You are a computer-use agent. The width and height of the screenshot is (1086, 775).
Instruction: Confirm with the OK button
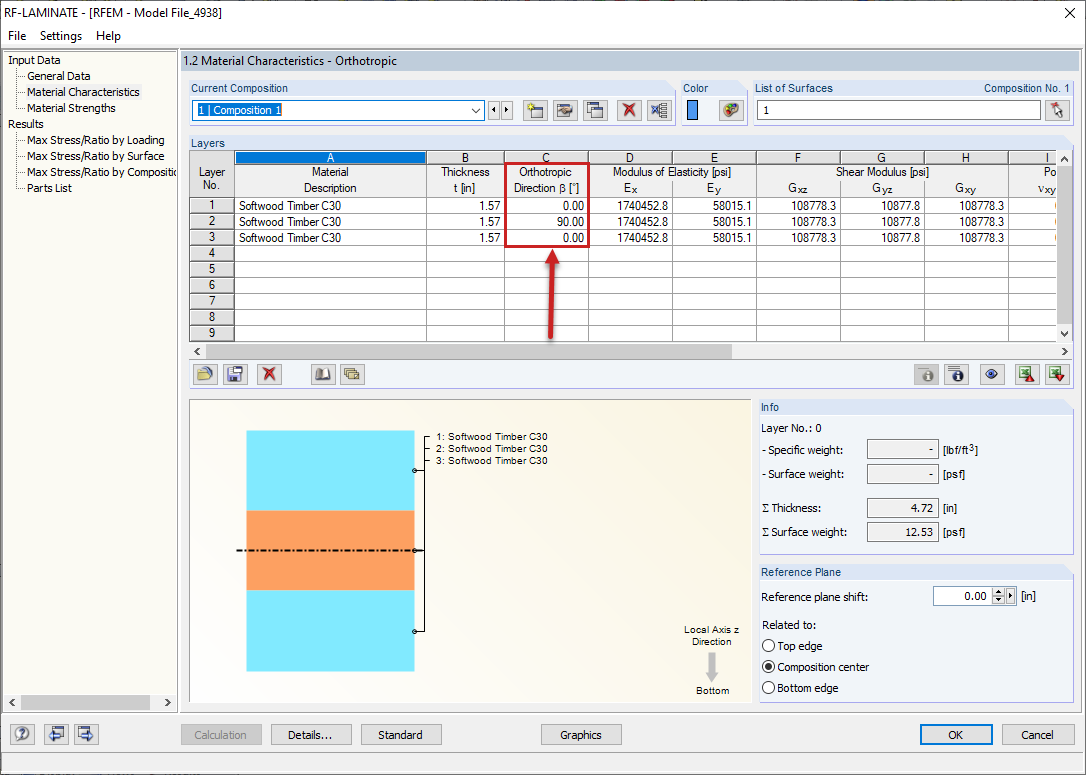click(956, 735)
